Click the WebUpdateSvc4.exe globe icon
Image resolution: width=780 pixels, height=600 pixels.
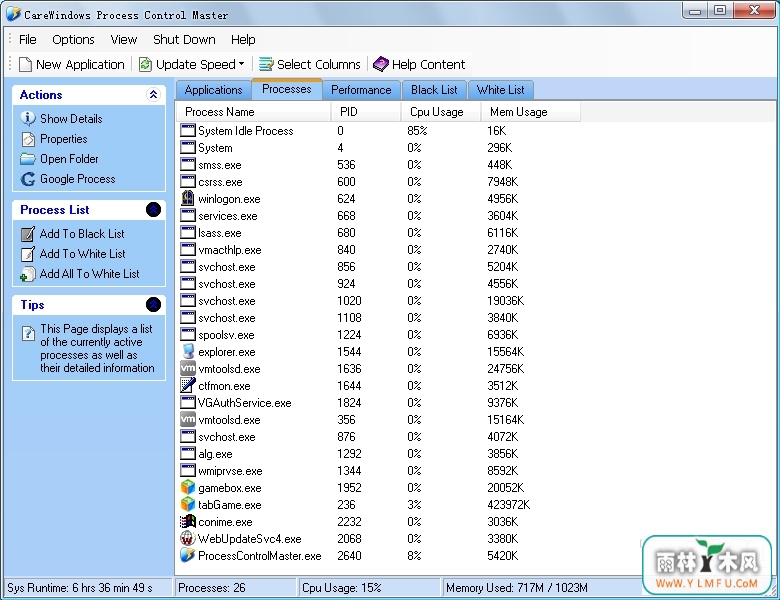pos(187,538)
